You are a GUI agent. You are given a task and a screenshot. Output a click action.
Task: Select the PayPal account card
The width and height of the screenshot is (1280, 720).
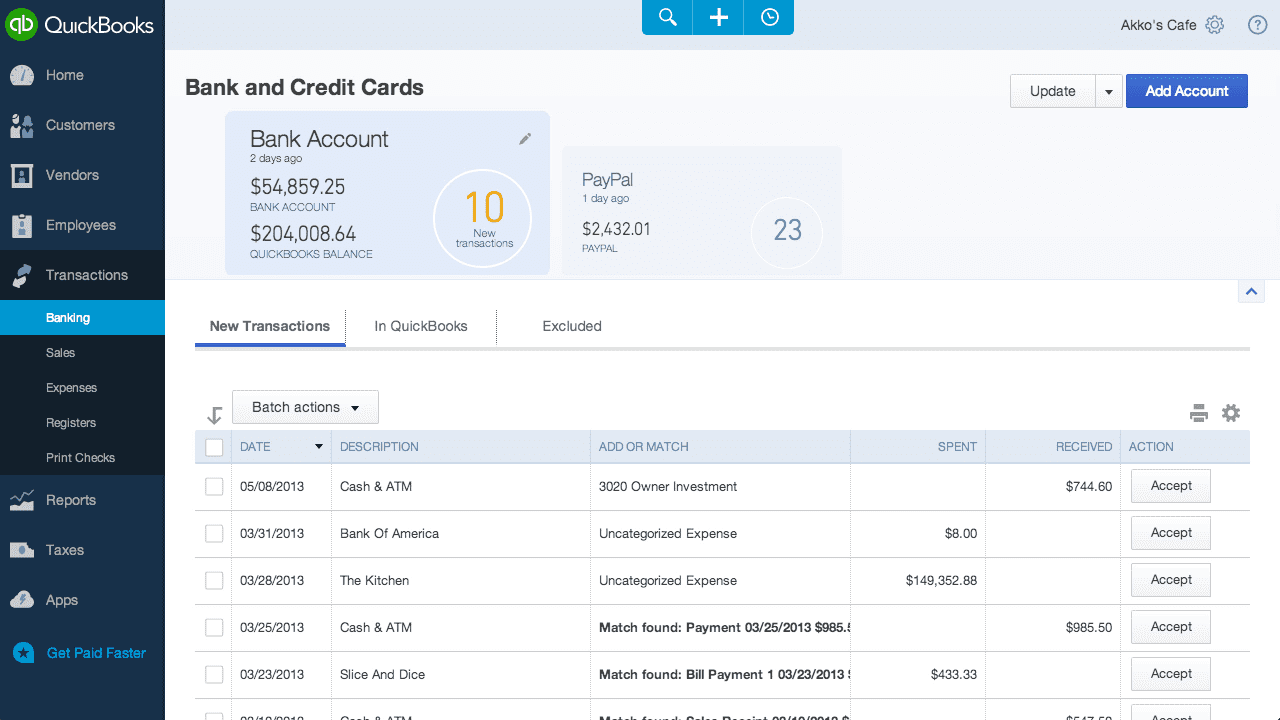coord(701,211)
